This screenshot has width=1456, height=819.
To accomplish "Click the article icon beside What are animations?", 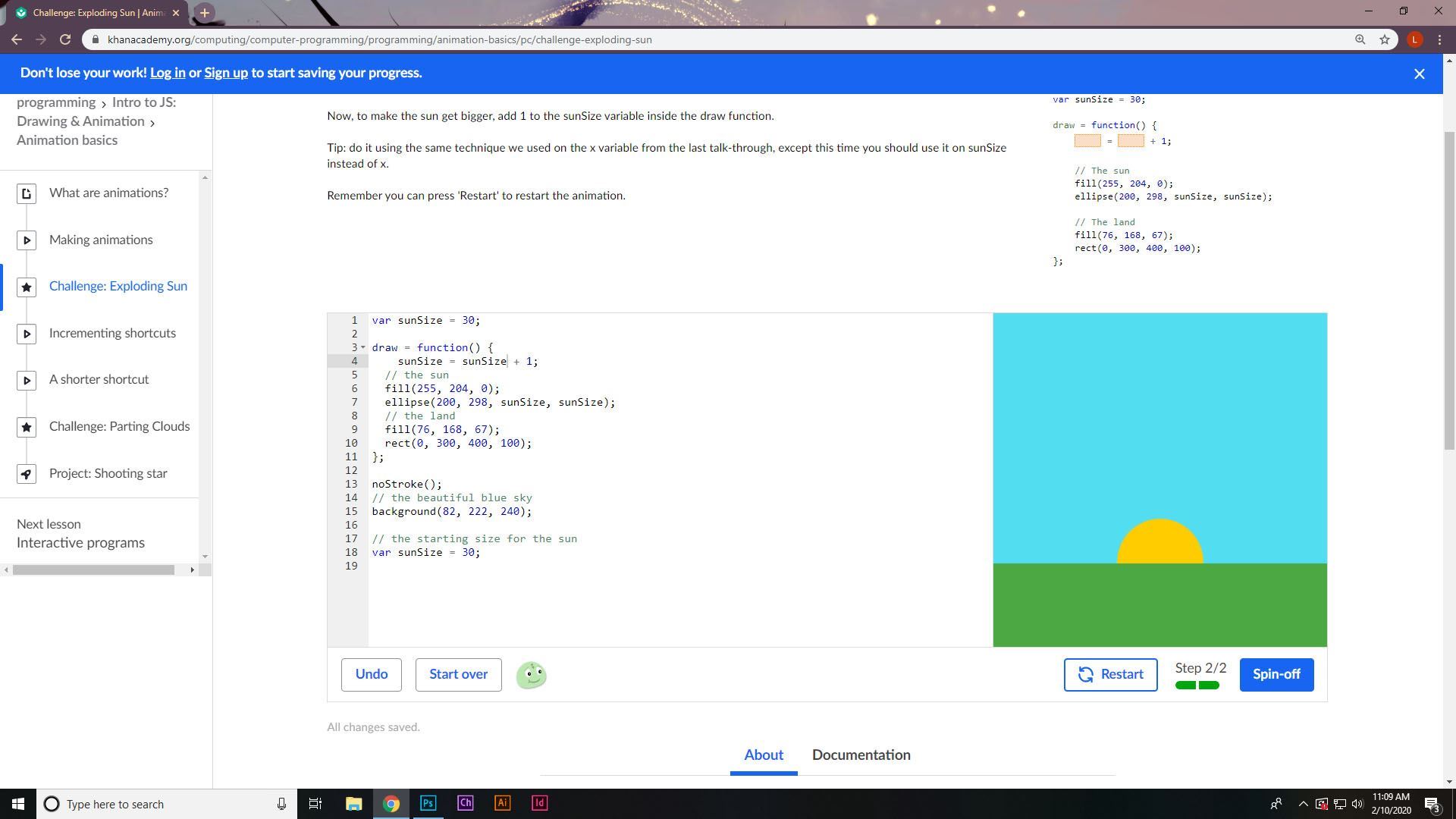I will pyautogui.click(x=27, y=194).
